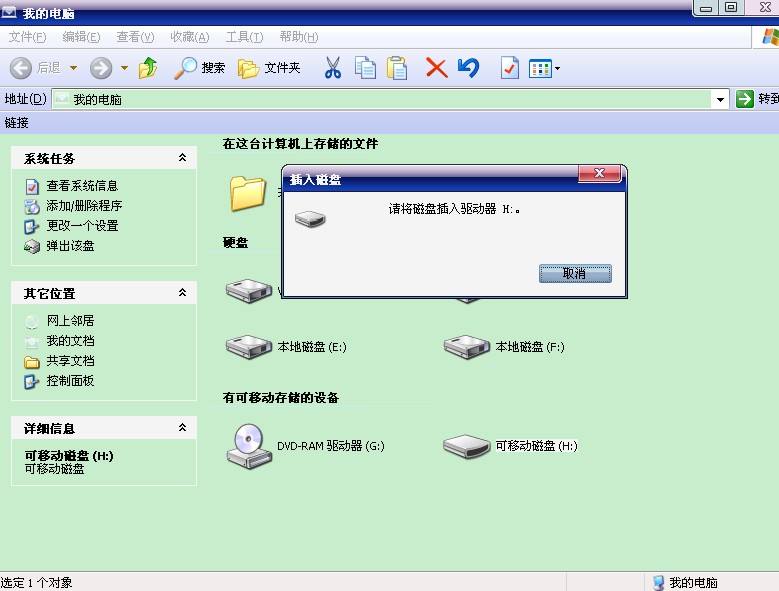Image resolution: width=779 pixels, height=591 pixels.
Task: Click the 可移动磁盘 (H:) label in file area
Action: point(537,446)
